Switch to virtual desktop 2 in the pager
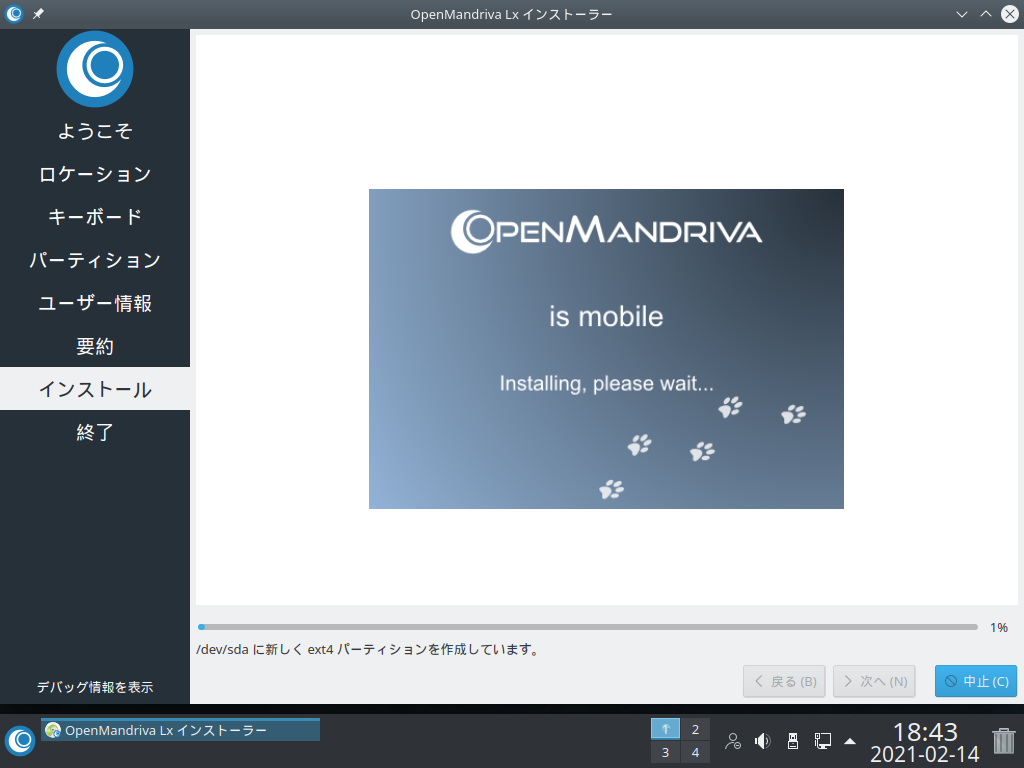Screen dimensions: 1024x768 coord(696,729)
